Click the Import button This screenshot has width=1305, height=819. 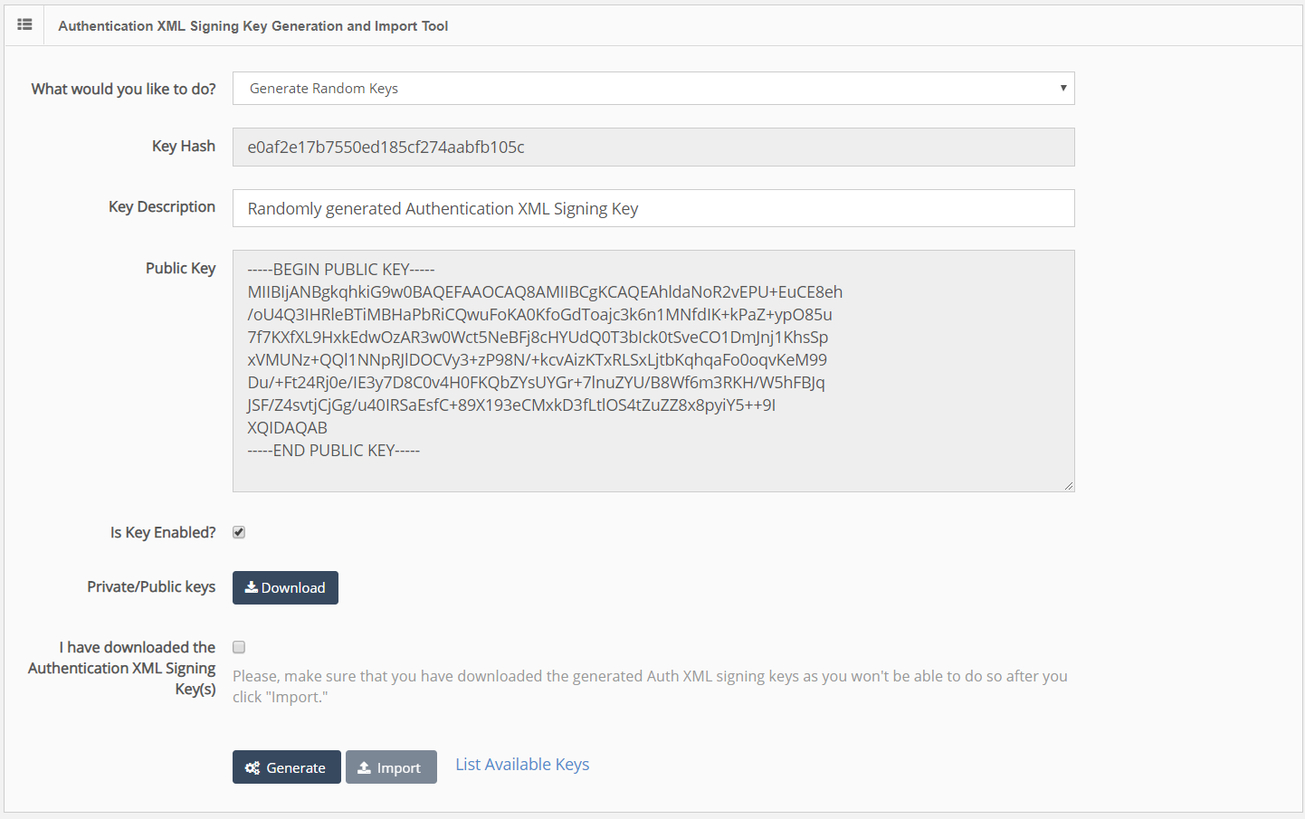(x=390, y=767)
